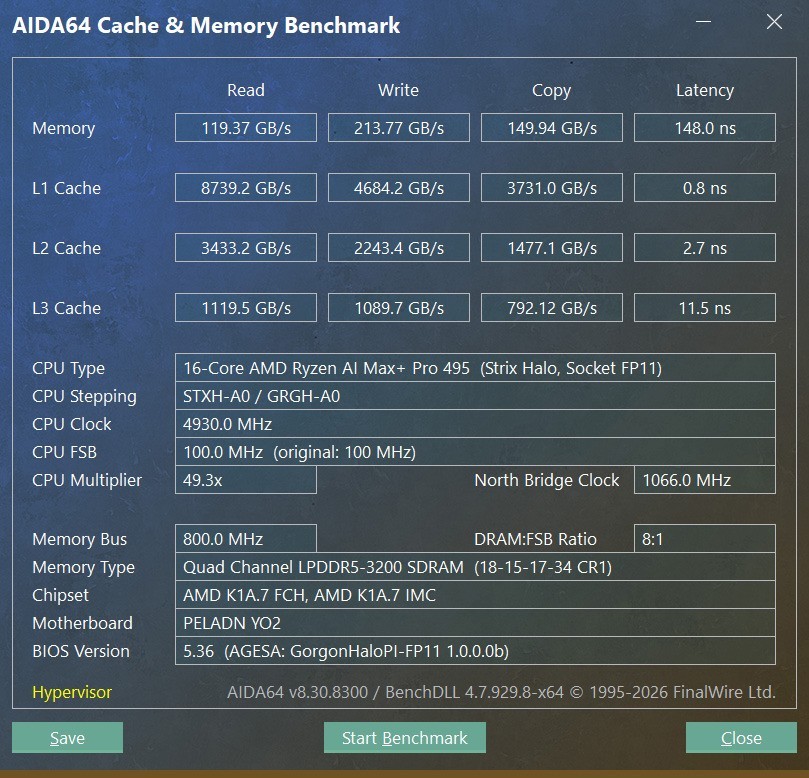Click L2 Cache Read value 3433.2 GB/s
This screenshot has height=778, width=809.
246,248
